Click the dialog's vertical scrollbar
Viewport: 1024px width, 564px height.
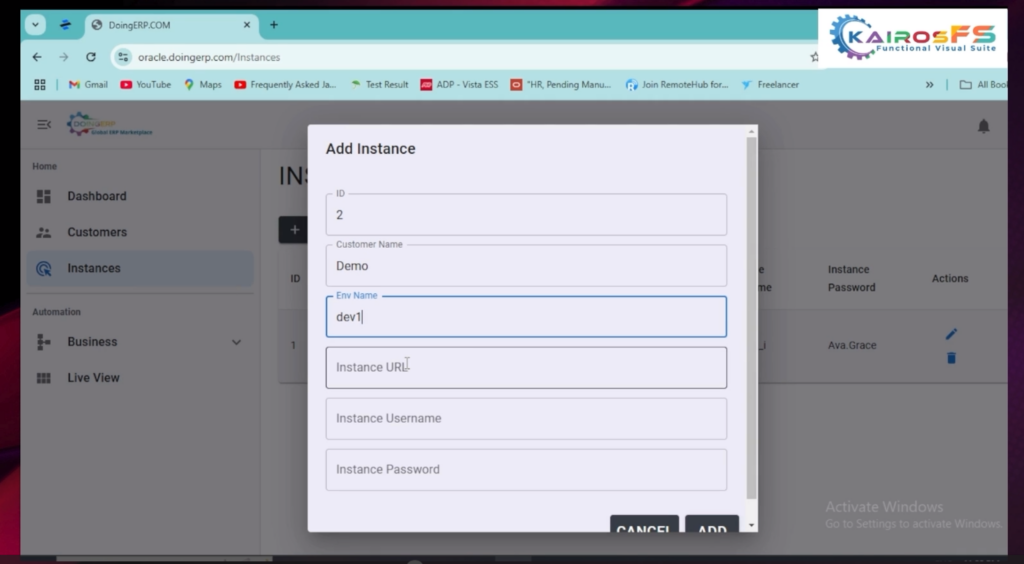(752, 320)
